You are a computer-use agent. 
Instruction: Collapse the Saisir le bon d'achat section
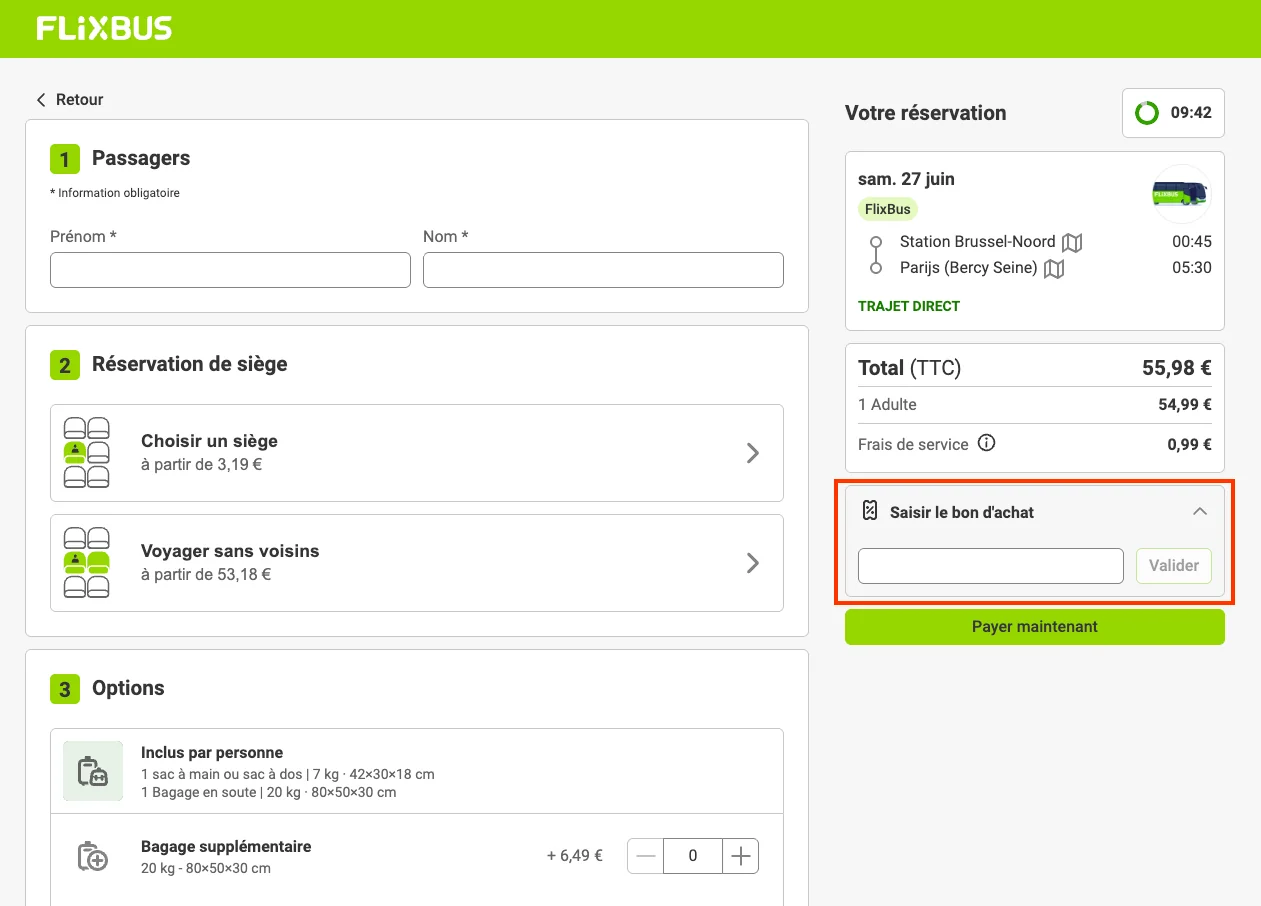[1200, 511]
